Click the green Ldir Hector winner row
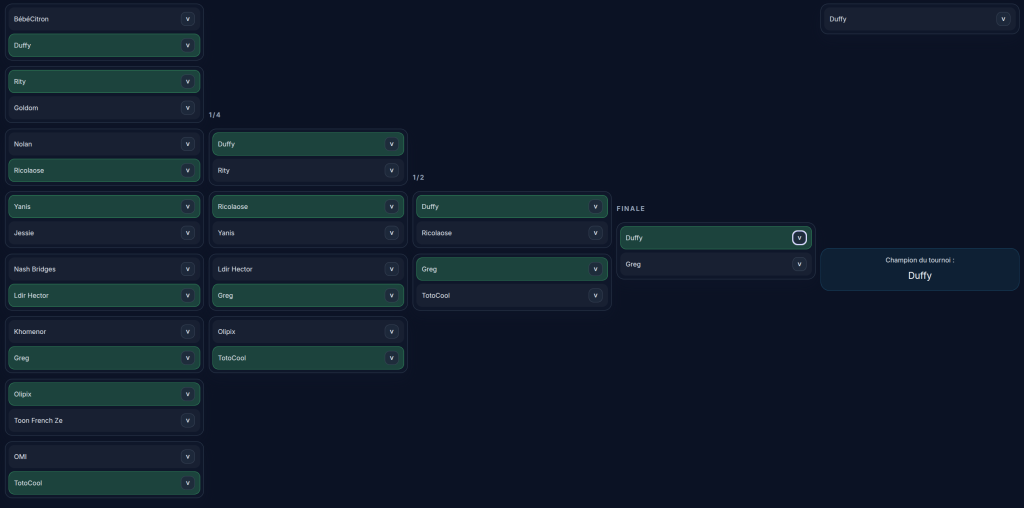Viewport: 1024px width, 508px height. click(104, 296)
